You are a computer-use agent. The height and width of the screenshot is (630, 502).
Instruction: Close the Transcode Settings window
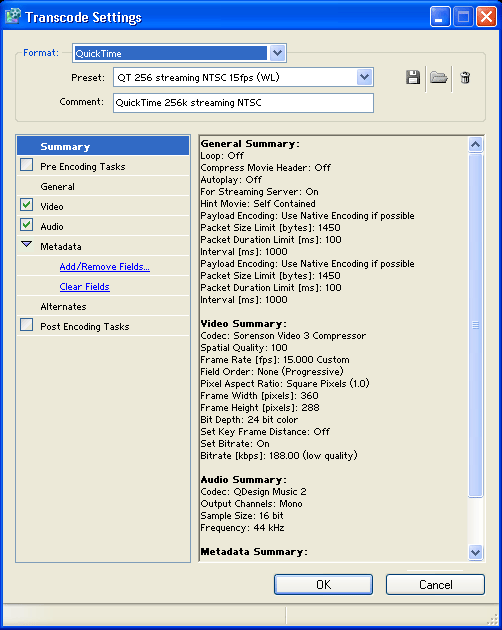486,17
